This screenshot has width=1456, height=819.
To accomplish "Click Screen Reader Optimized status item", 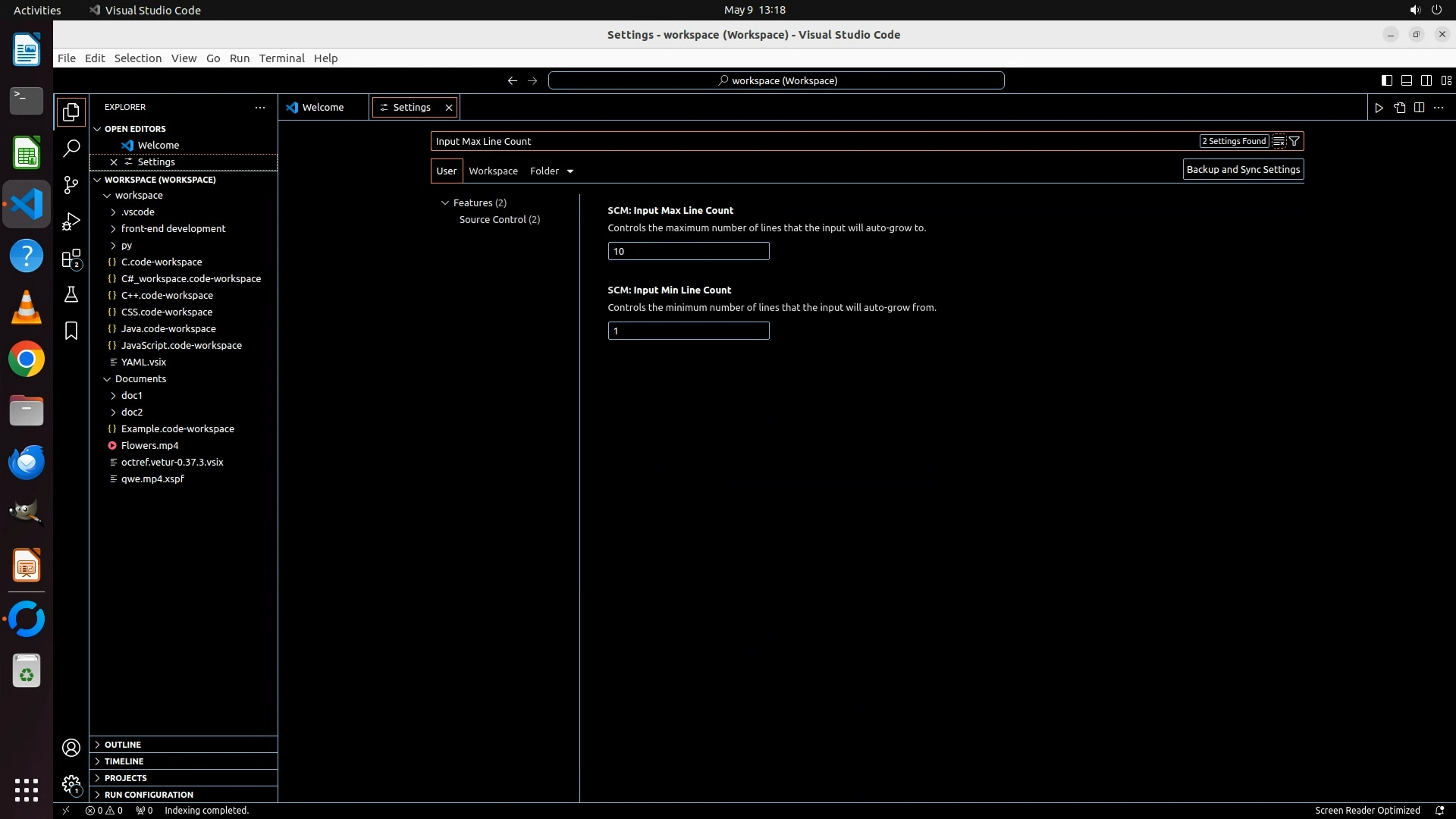I will click(x=1367, y=811).
